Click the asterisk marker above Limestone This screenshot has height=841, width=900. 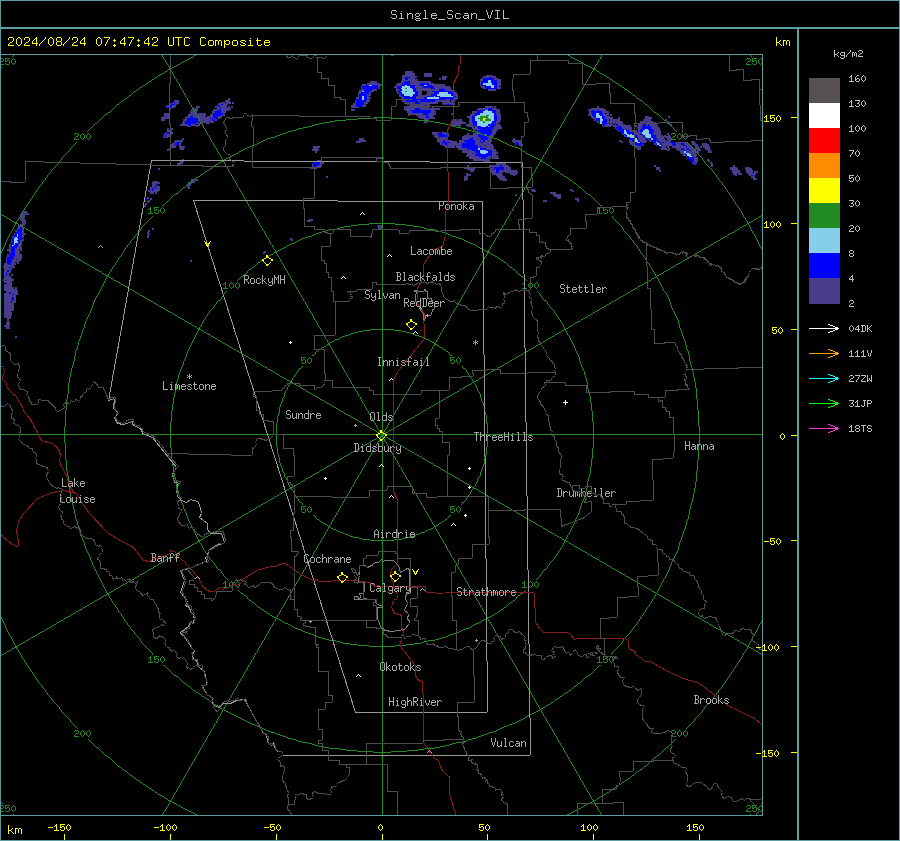(x=189, y=377)
